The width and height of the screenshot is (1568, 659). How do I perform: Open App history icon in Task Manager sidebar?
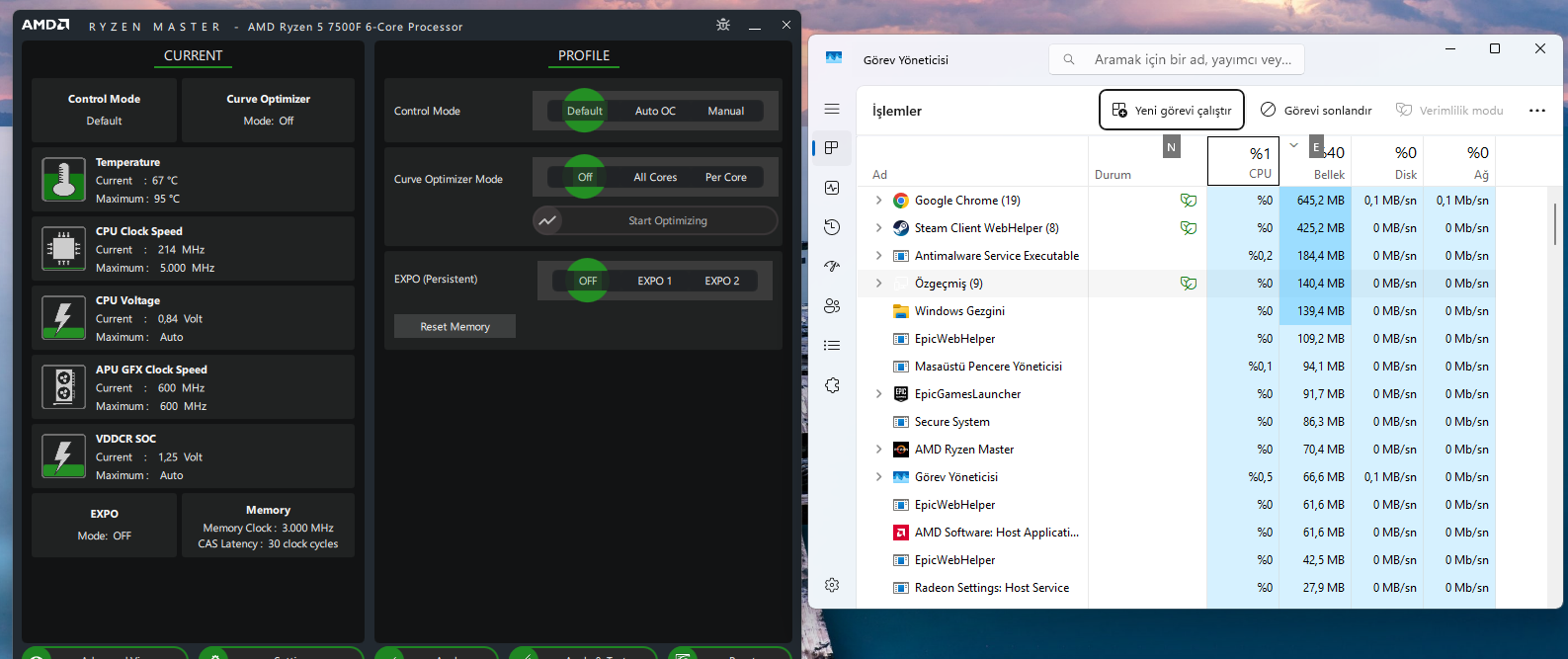coord(832,227)
